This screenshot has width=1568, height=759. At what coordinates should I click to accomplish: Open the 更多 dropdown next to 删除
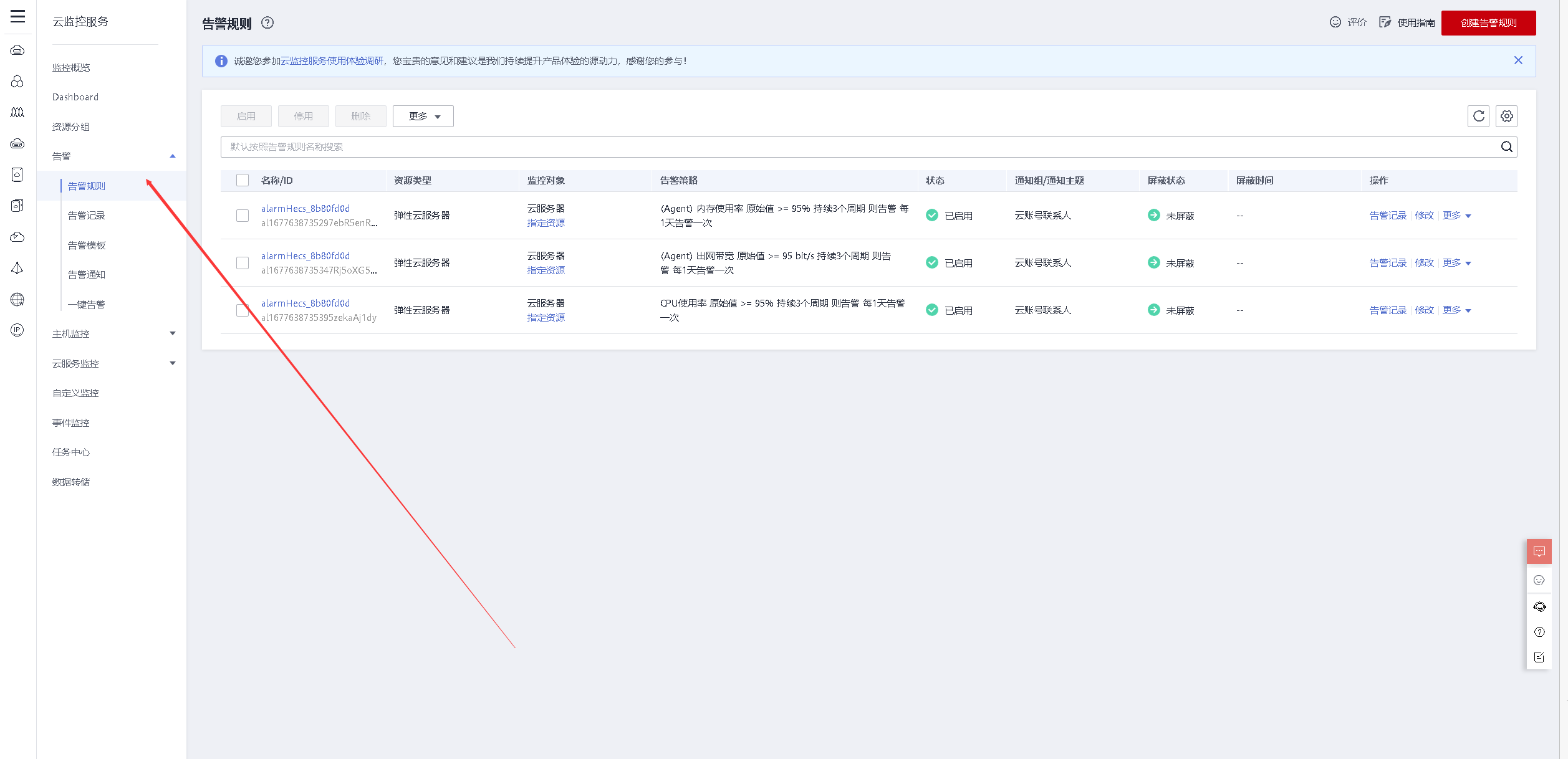(x=423, y=117)
